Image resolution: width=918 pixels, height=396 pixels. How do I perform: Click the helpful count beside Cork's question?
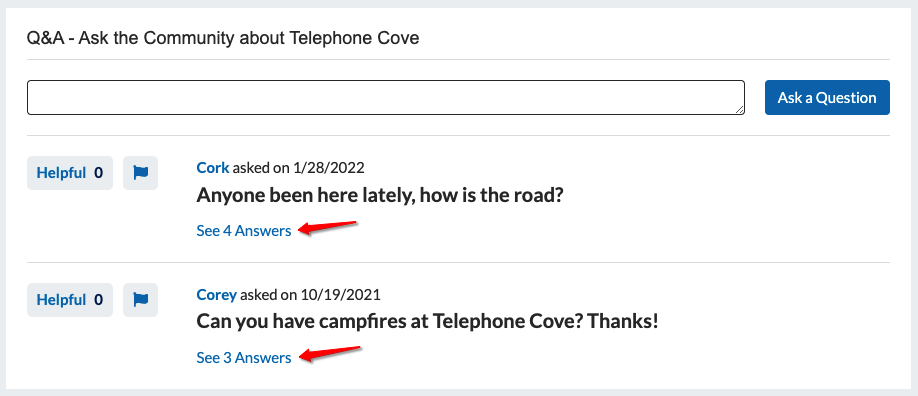(98, 173)
